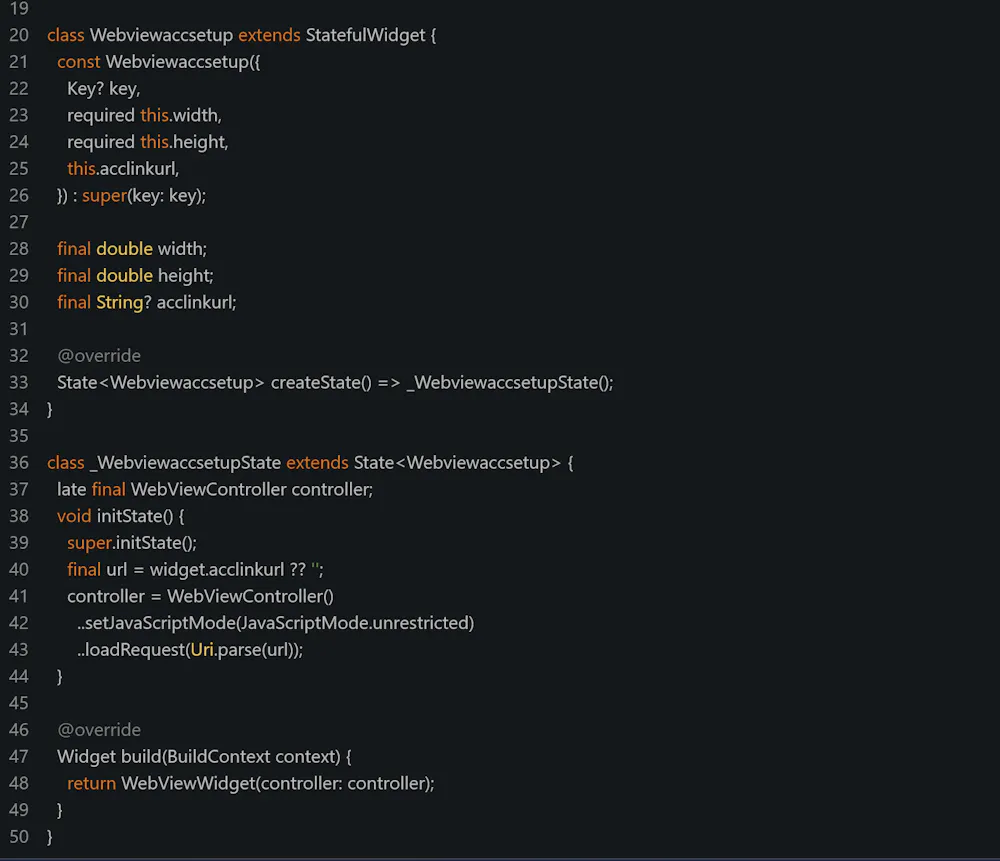The width and height of the screenshot is (1000, 861).
Task: Click "@override" annotation on line 32
Action: click(x=99, y=356)
